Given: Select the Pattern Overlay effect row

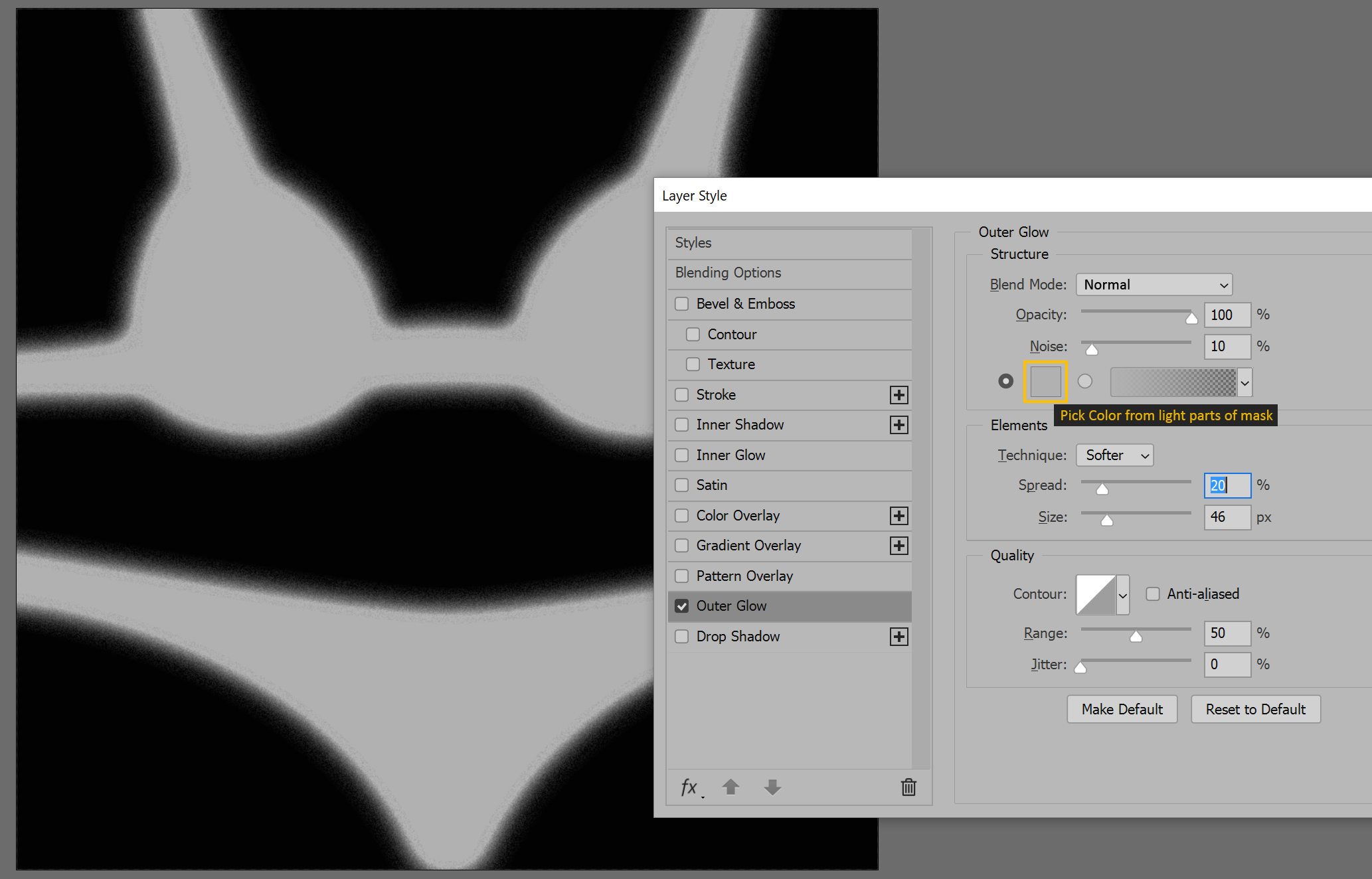Looking at the screenshot, I should [x=790, y=576].
